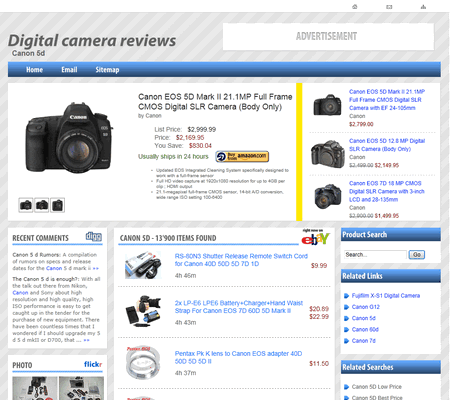450x400 pixels.
Task: Click the read-more arrows after Canon 5 d Rumors
Action: point(96,269)
